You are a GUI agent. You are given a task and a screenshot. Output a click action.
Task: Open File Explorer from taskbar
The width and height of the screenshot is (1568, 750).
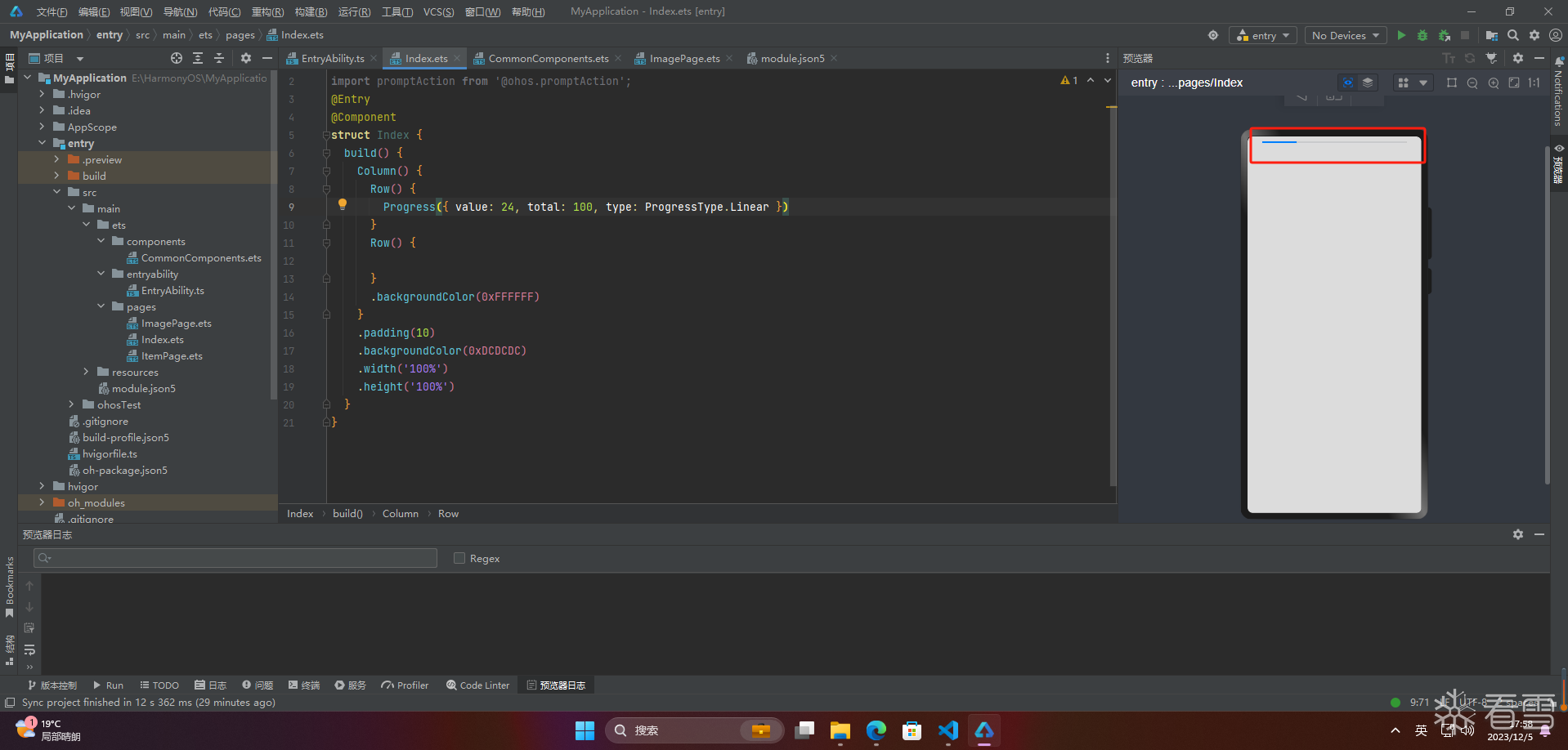click(x=840, y=730)
